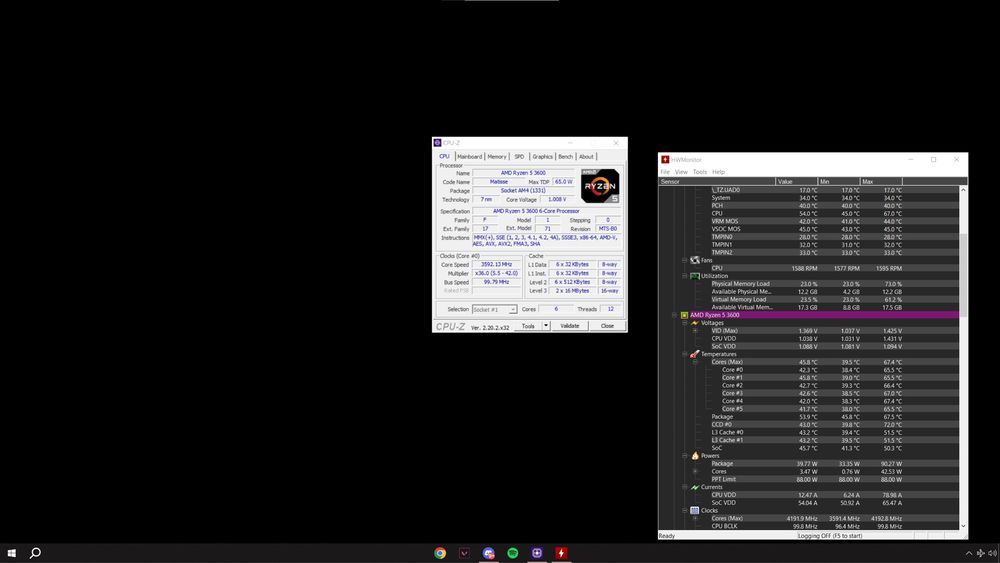The width and height of the screenshot is (1000, 563).
Task: Select the Physical Memory Load row
Action: tap(809, 284)
